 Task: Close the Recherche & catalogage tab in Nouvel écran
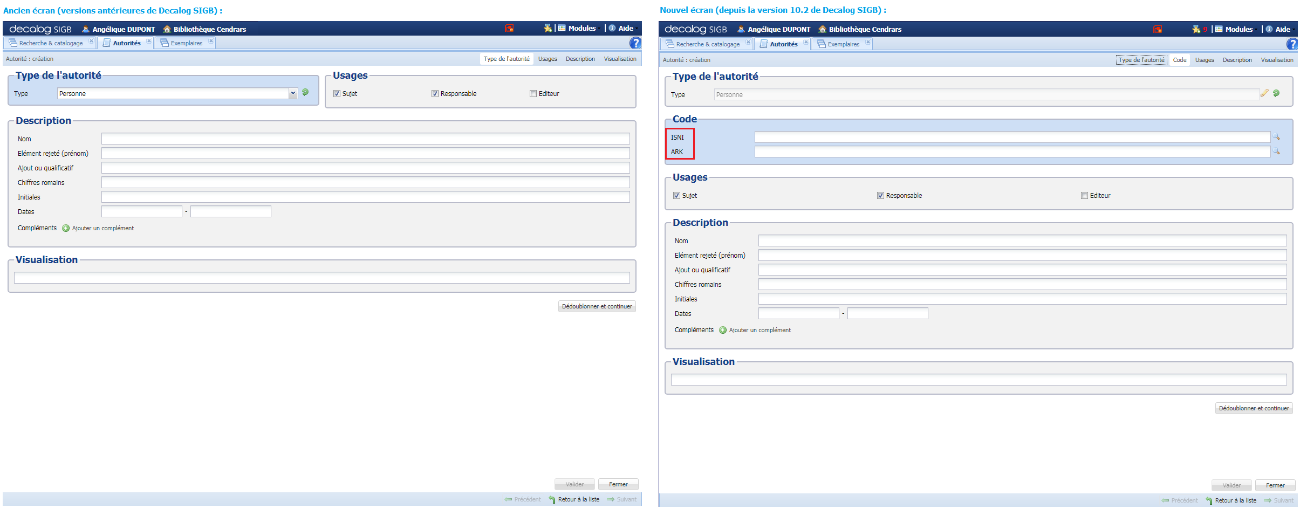[x=748, y=43]
